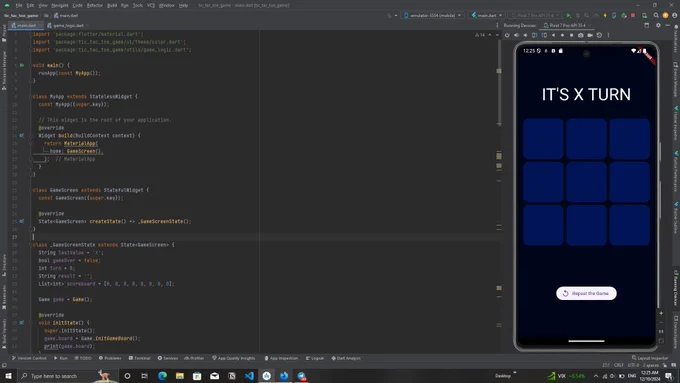680x383 pixels.
Task: Open the File menu
Action: point(19,5)
